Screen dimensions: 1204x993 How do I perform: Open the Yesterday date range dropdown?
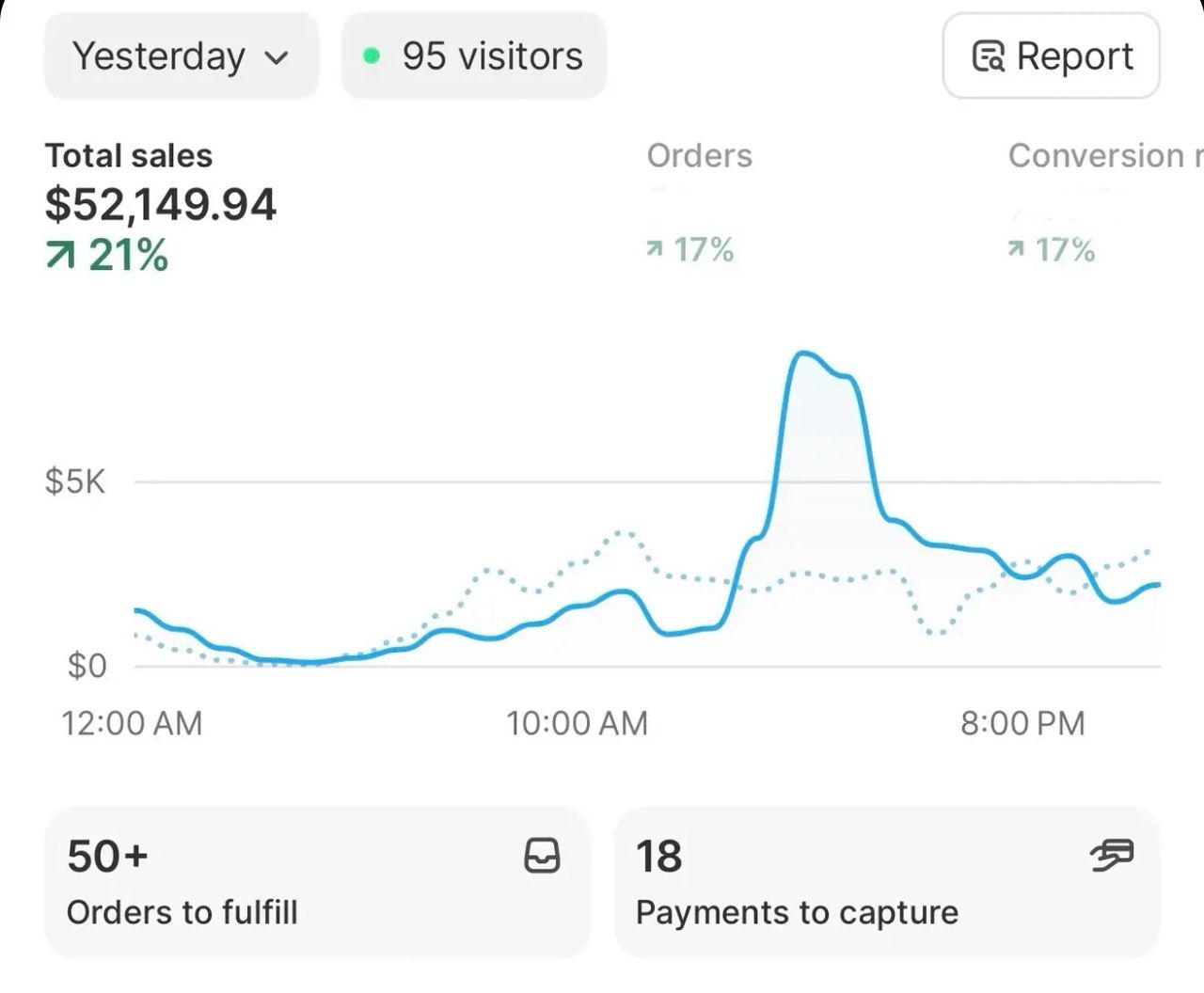pos(181,56)
